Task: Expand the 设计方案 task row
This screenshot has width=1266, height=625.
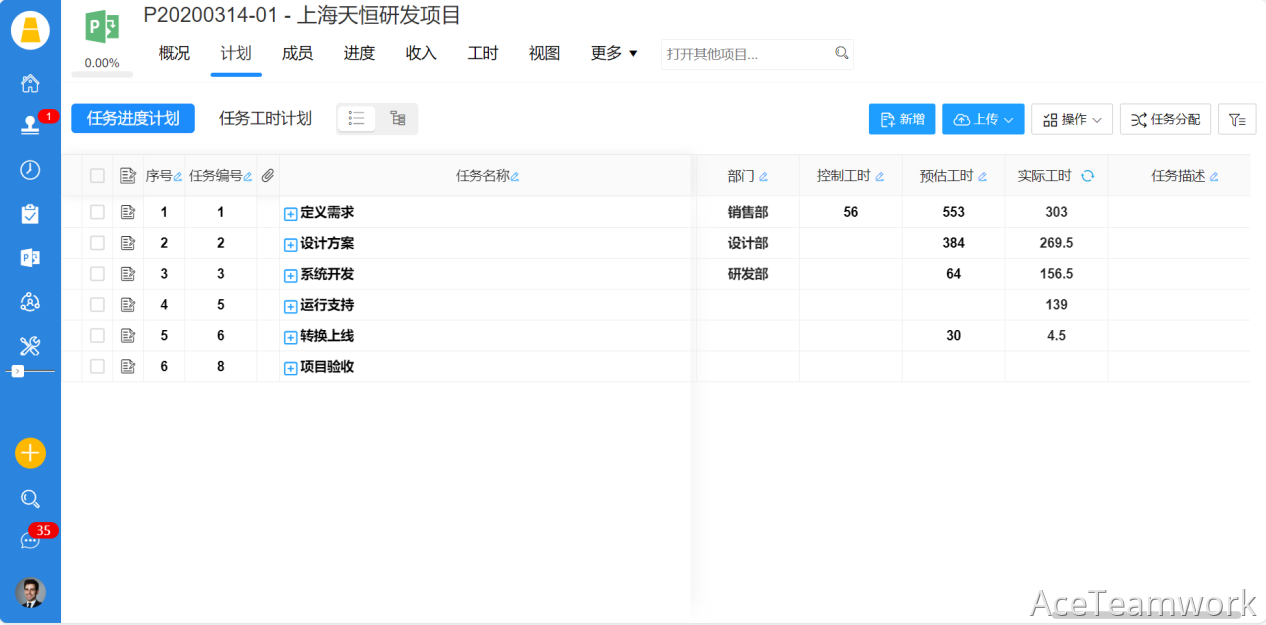Action: tap(290, 244)
